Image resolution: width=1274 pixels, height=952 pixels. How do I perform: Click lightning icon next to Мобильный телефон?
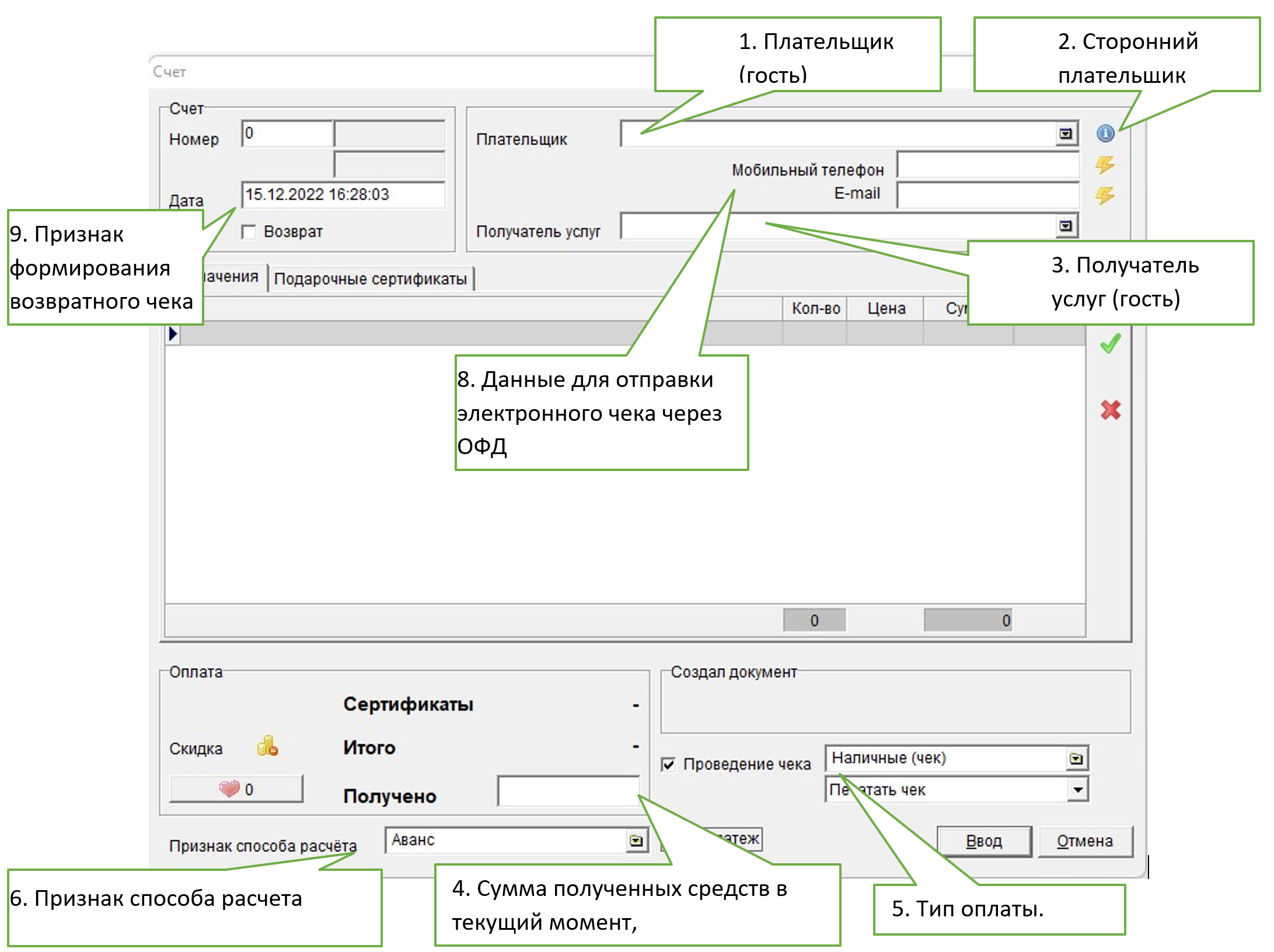coord(1104,165)
